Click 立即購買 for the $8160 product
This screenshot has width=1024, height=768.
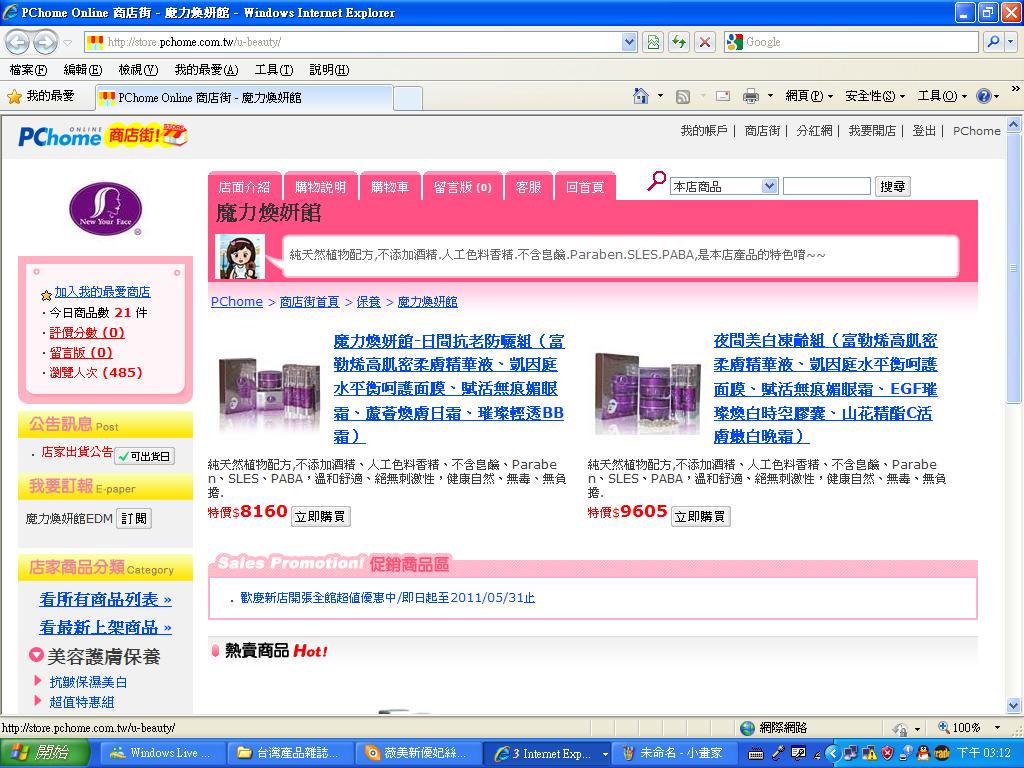point(321,517)
